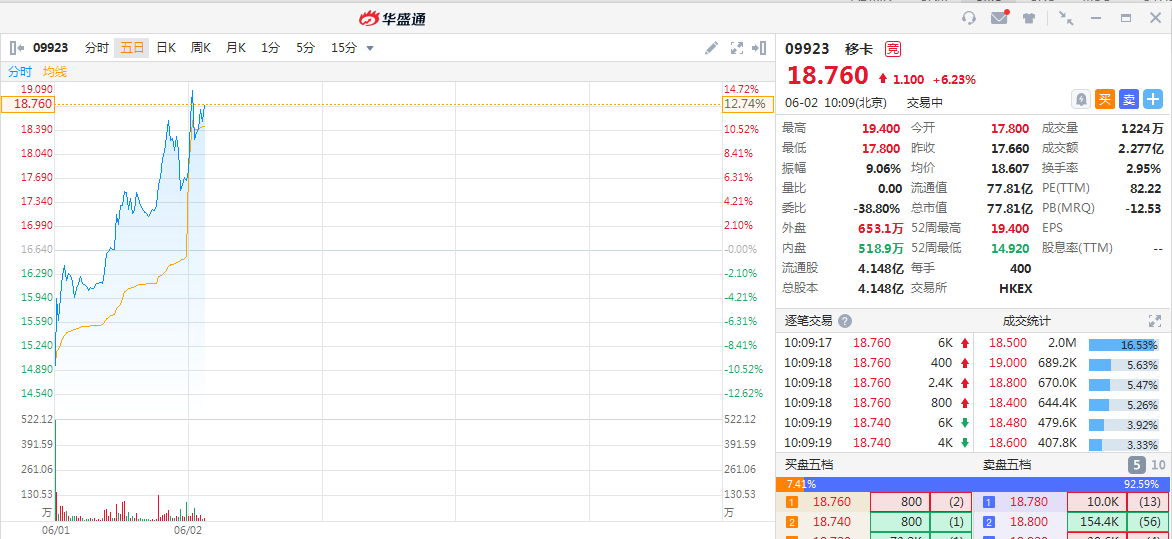Collapse the right quote panel icon
The height and width of the screenshot is (539, 1172).
[x=759, y=48]
